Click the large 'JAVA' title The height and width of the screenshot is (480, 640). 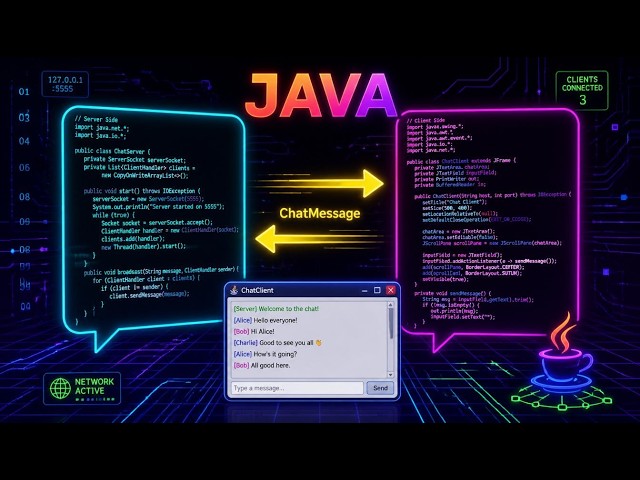coord(321,96)
